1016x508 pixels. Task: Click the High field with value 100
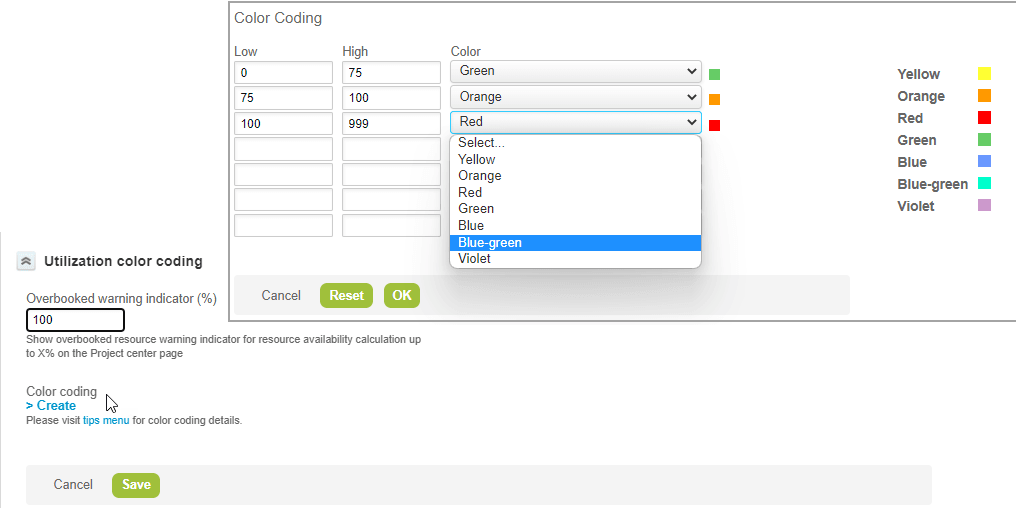(391, 98)
